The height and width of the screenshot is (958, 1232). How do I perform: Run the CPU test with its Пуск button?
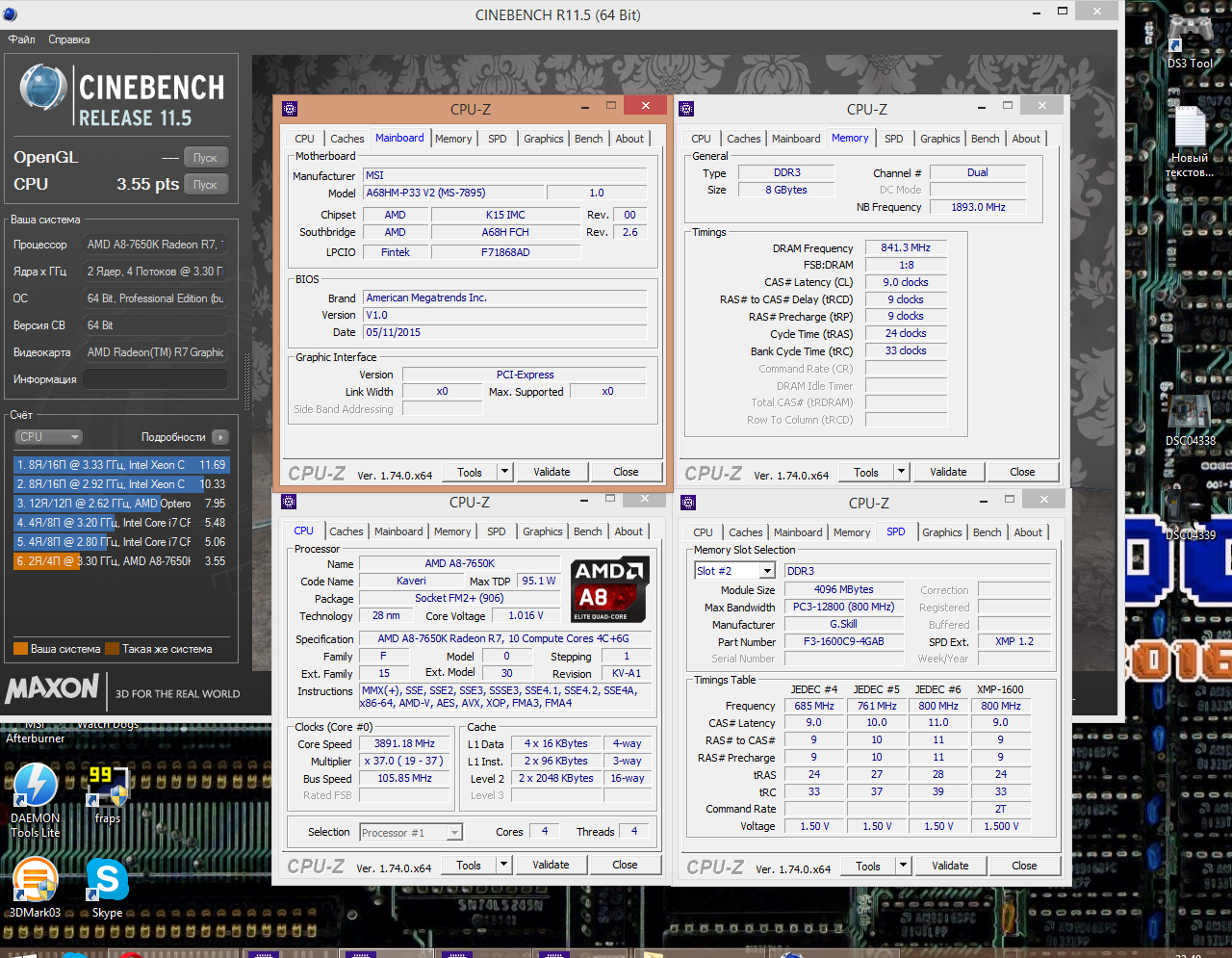[205, 185]
